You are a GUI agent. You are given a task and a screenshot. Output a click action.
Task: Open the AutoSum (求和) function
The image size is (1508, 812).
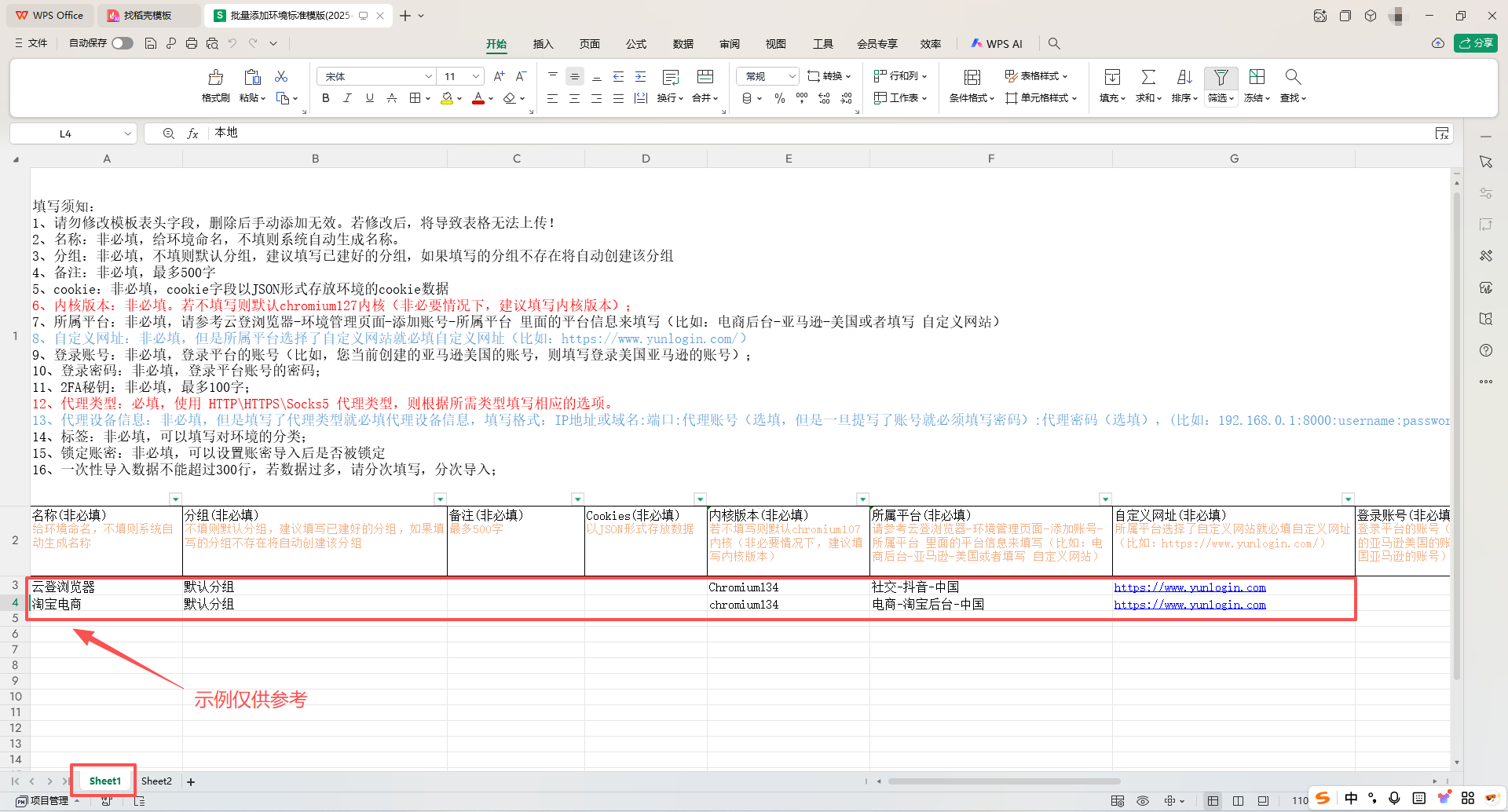pos(1147,85)
